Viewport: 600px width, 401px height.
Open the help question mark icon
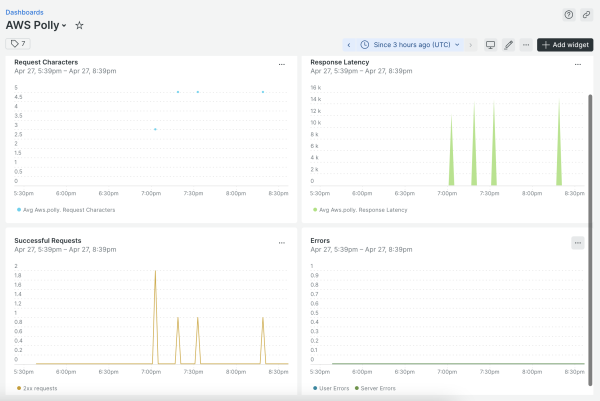click(569, 15)
